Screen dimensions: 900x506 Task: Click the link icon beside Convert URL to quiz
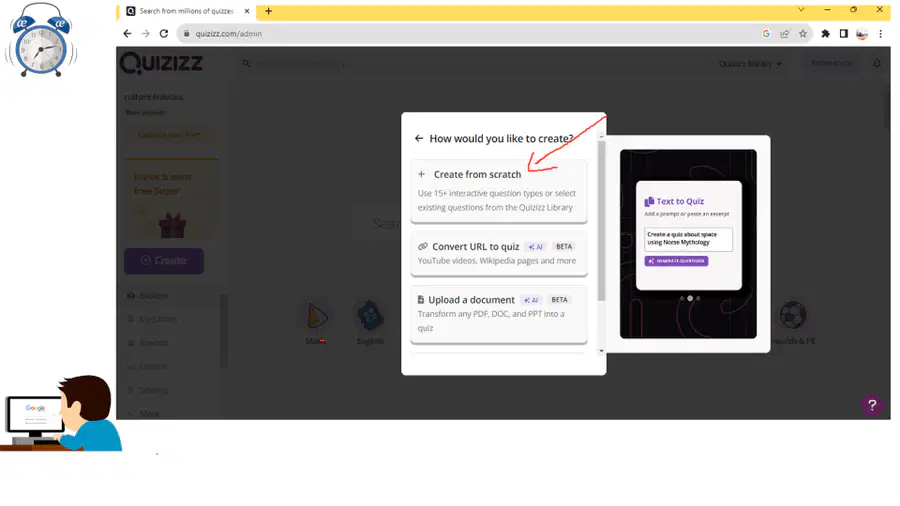point(422,246)
